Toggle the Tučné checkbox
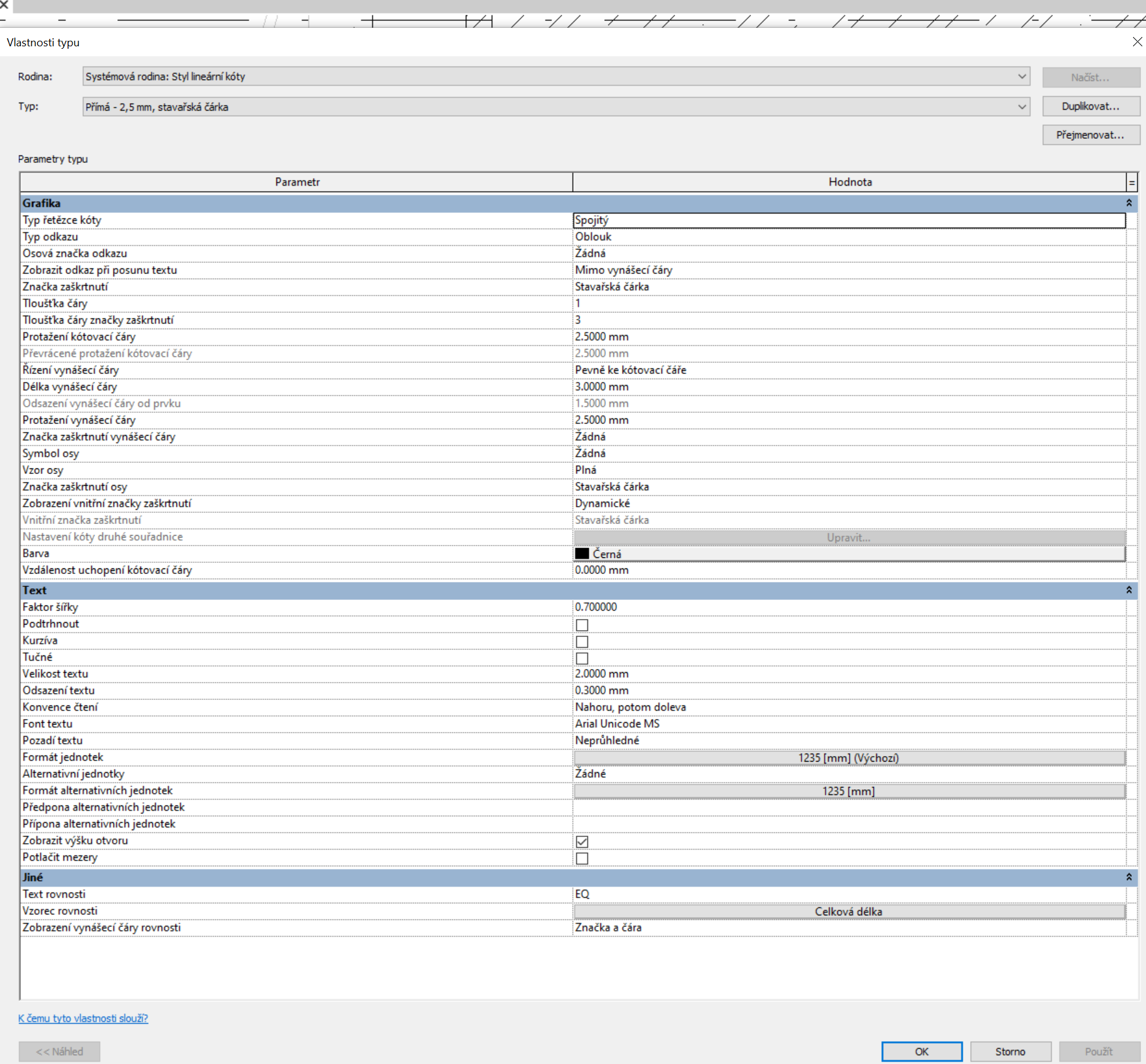 [582, 658]
